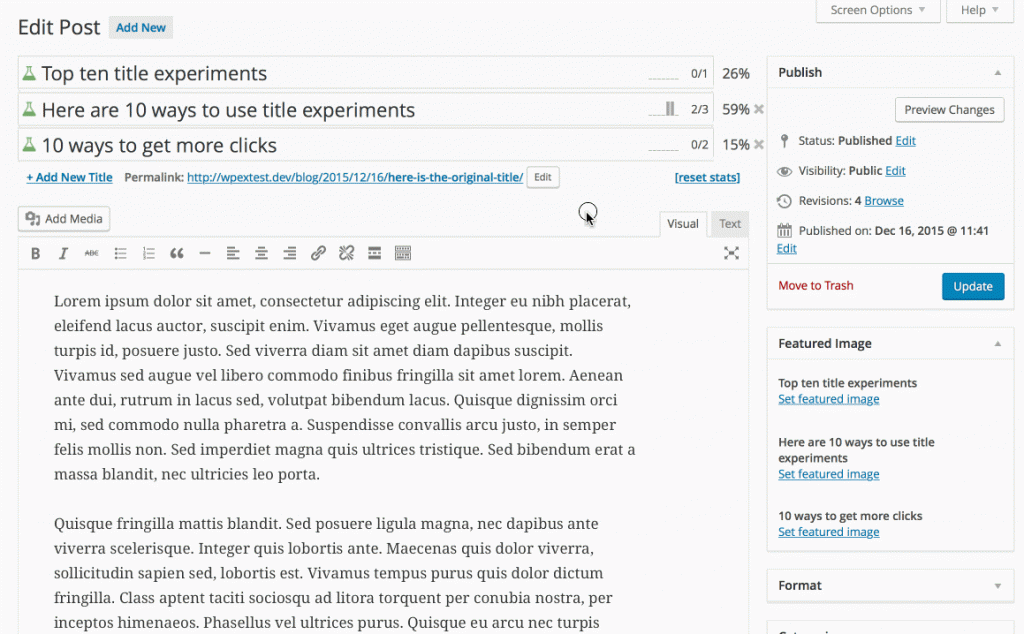
Task: Remove the '10 ways to get more clicks' title
Action: 758,143
